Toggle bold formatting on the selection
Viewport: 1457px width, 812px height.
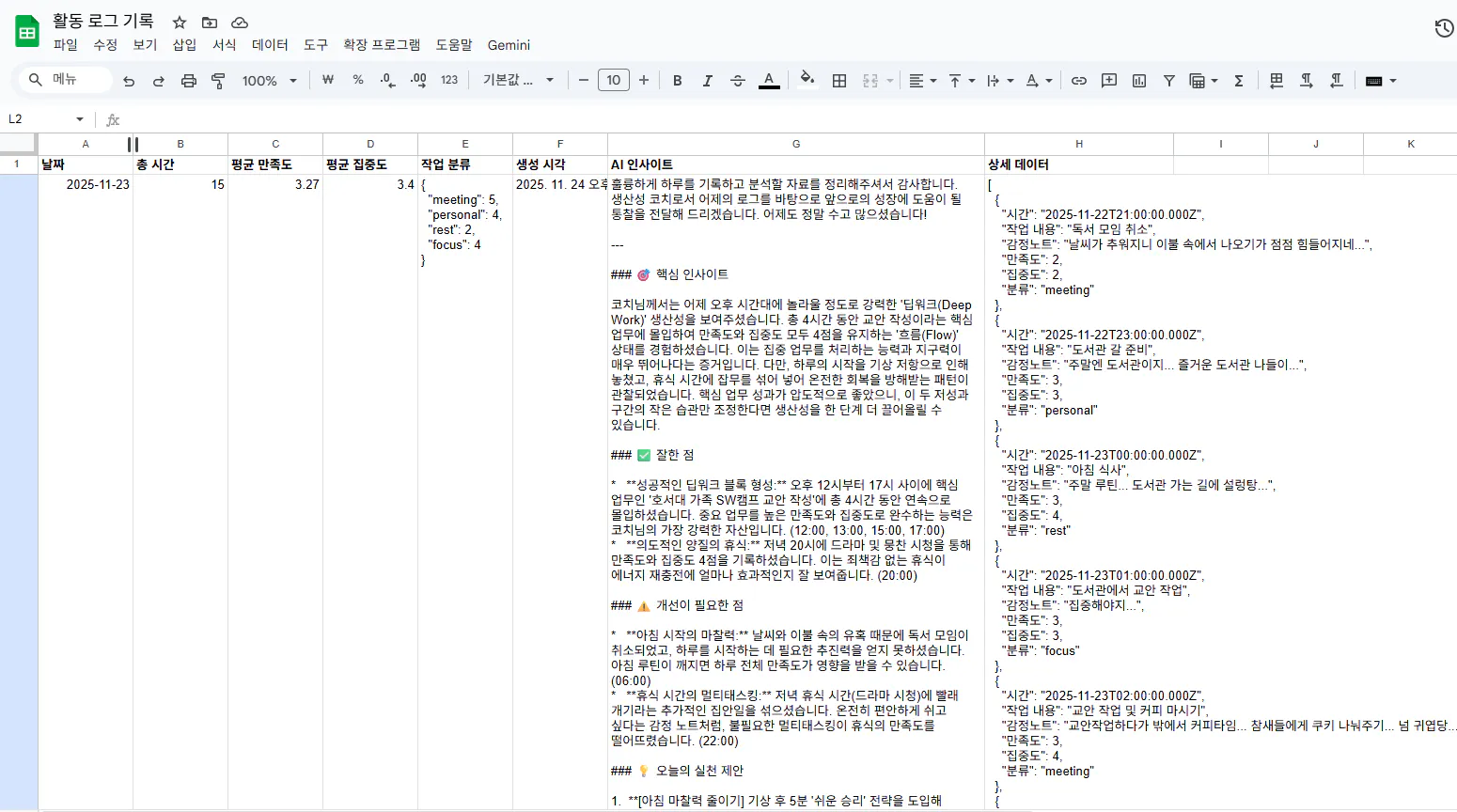pos(677,80)
